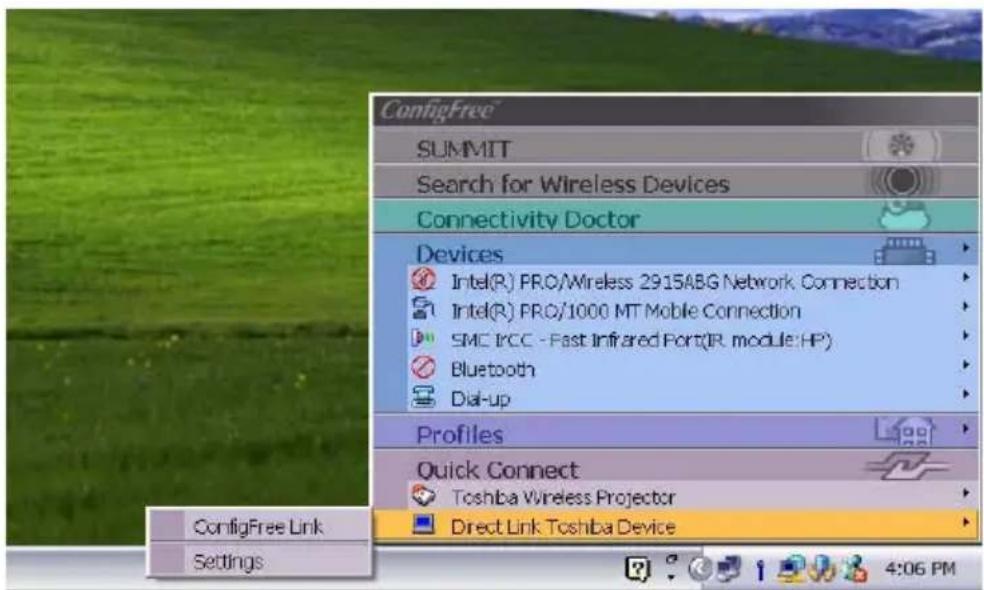Click the messenger tray icon with red X
The height and width of the screenshot is (590, 984).
click(855, 569)
